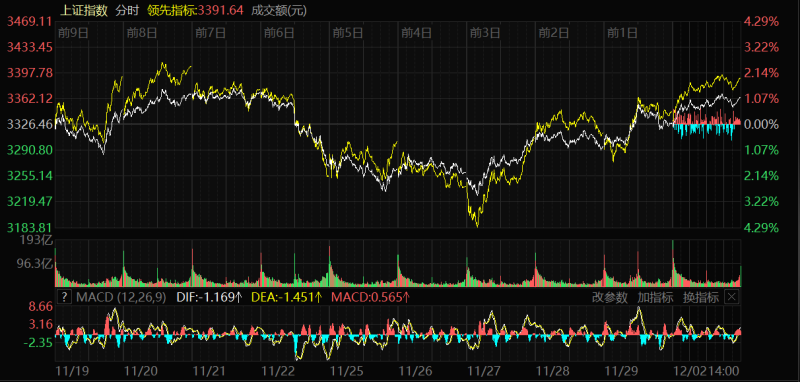Image resolution: width=800 pixels, height=382 pixels.
Task: Click the 3219.47 price axis label
Action: (30, 201)
